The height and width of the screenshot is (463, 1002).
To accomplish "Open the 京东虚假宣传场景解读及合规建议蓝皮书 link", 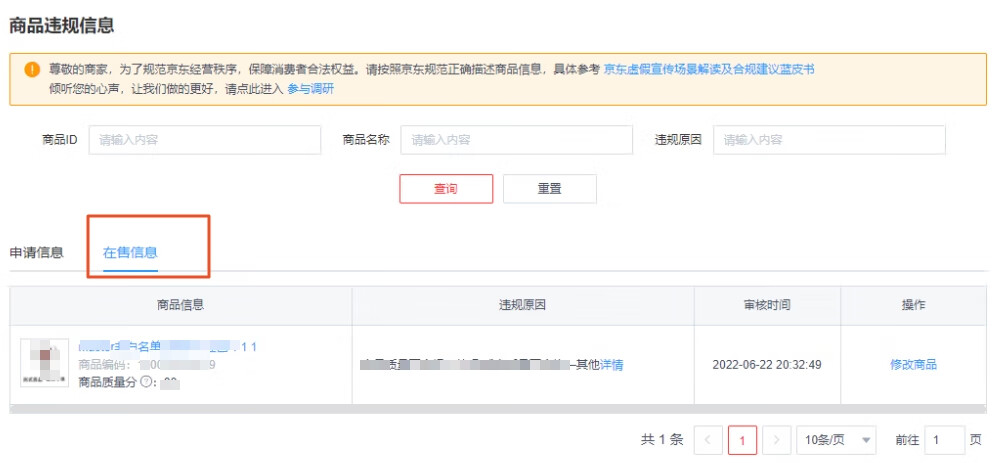I will click(x=708, y=70).
